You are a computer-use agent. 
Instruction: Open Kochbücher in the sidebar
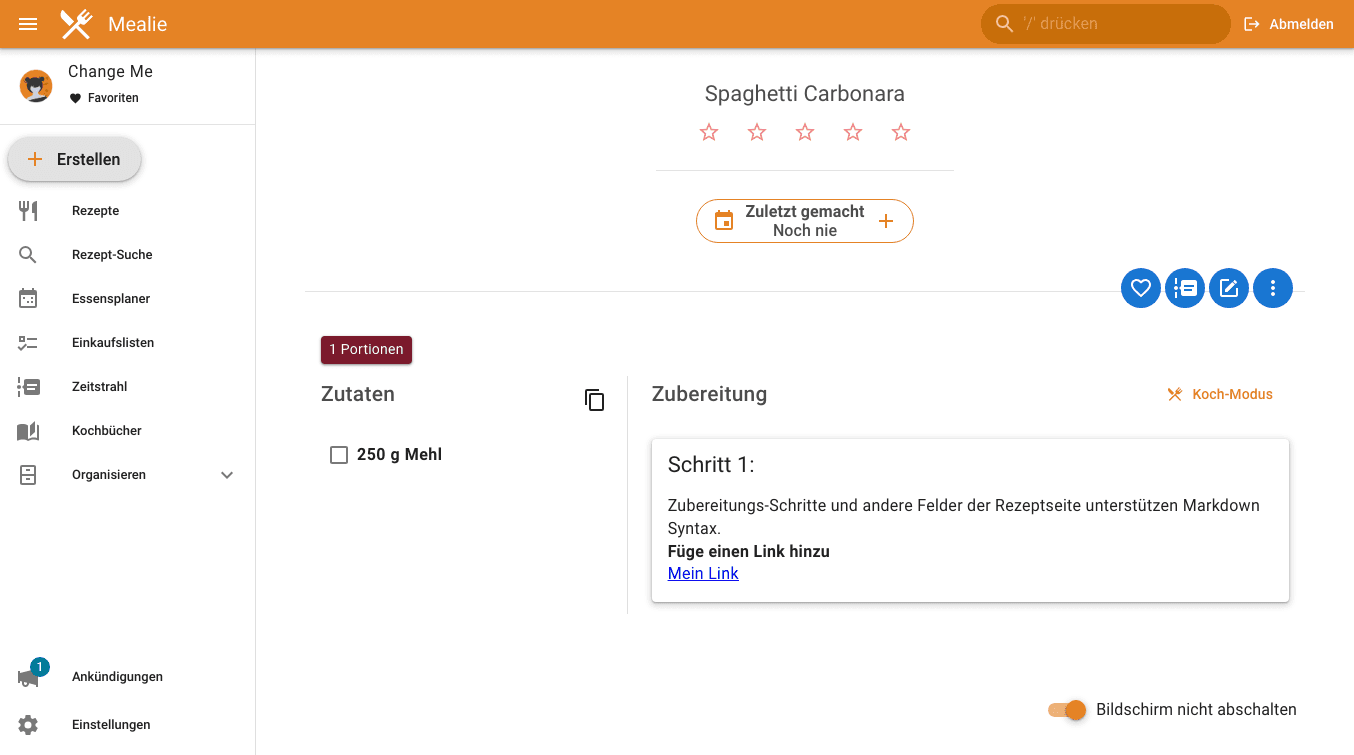128,431
